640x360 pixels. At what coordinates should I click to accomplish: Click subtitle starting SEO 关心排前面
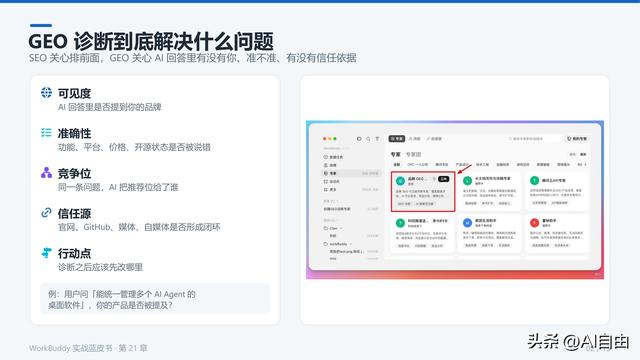coord(193,58)
